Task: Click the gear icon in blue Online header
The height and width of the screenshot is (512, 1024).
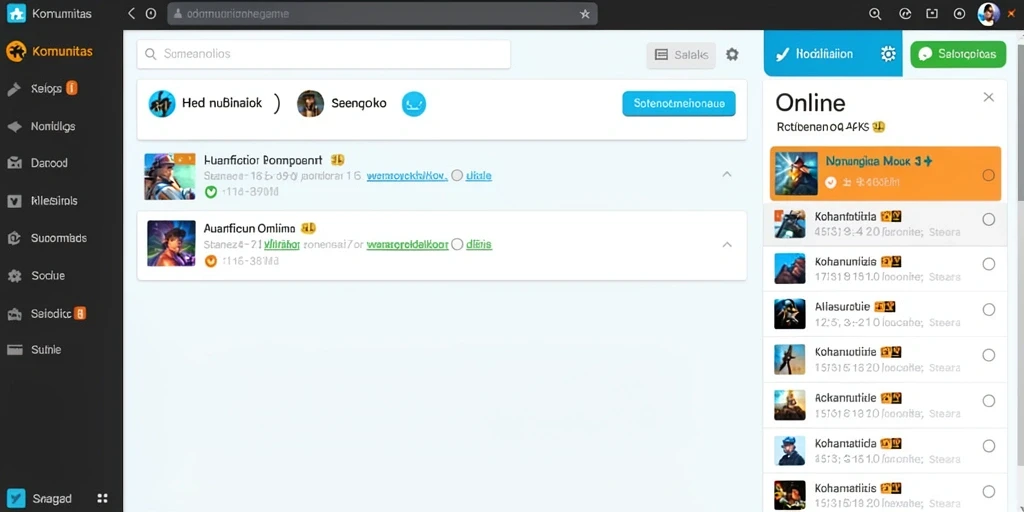Action: (x=888, y=54)
